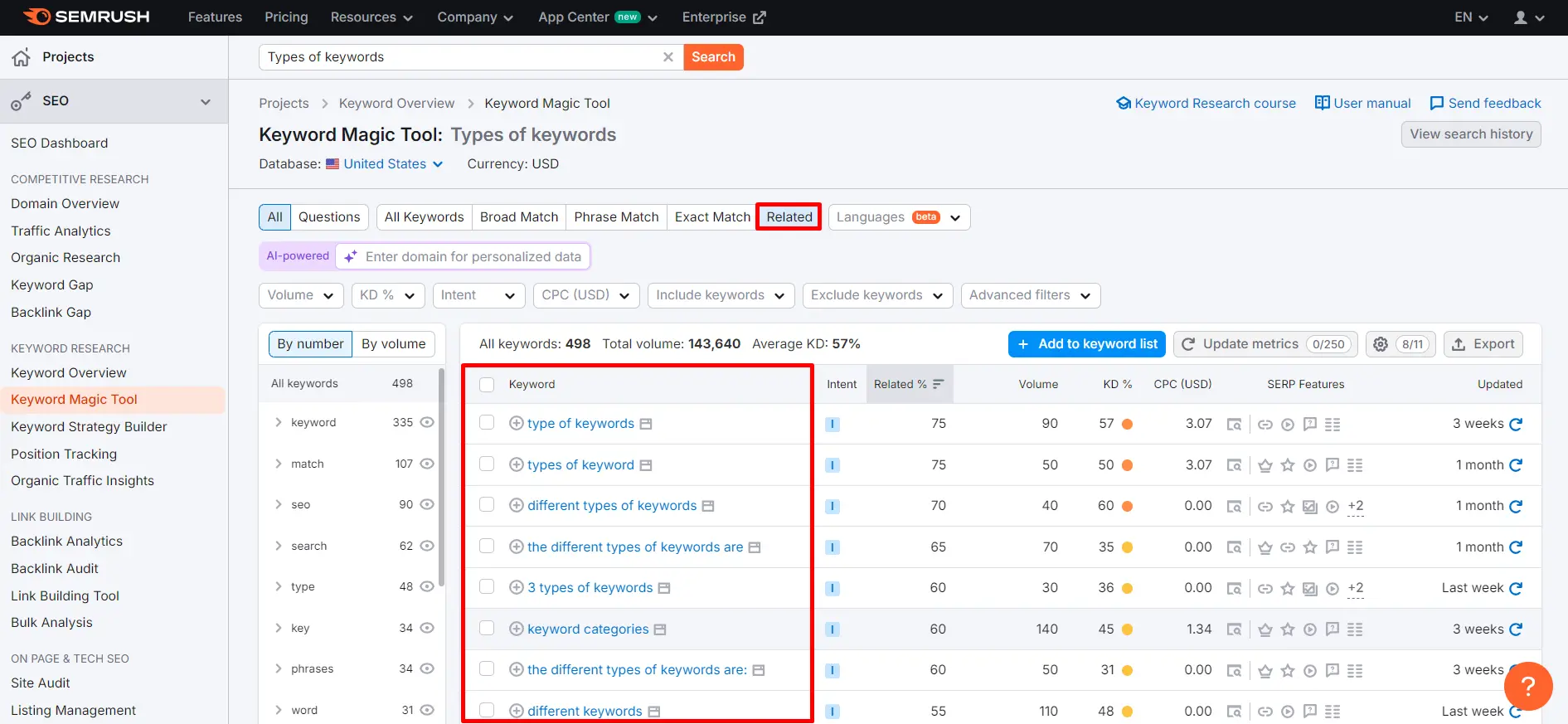Click the Export button
The height and width of the screenshot is (724, 1568).
tap(1483, 344)
